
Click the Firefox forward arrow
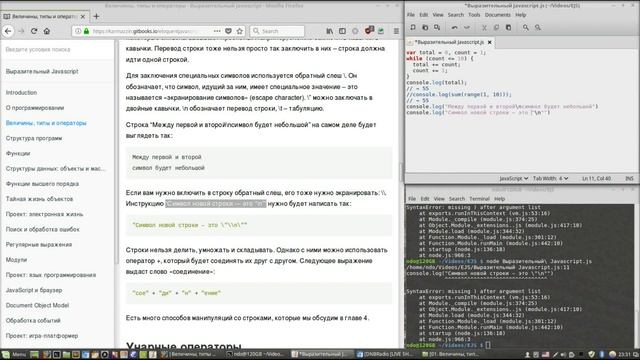point(21,31)
